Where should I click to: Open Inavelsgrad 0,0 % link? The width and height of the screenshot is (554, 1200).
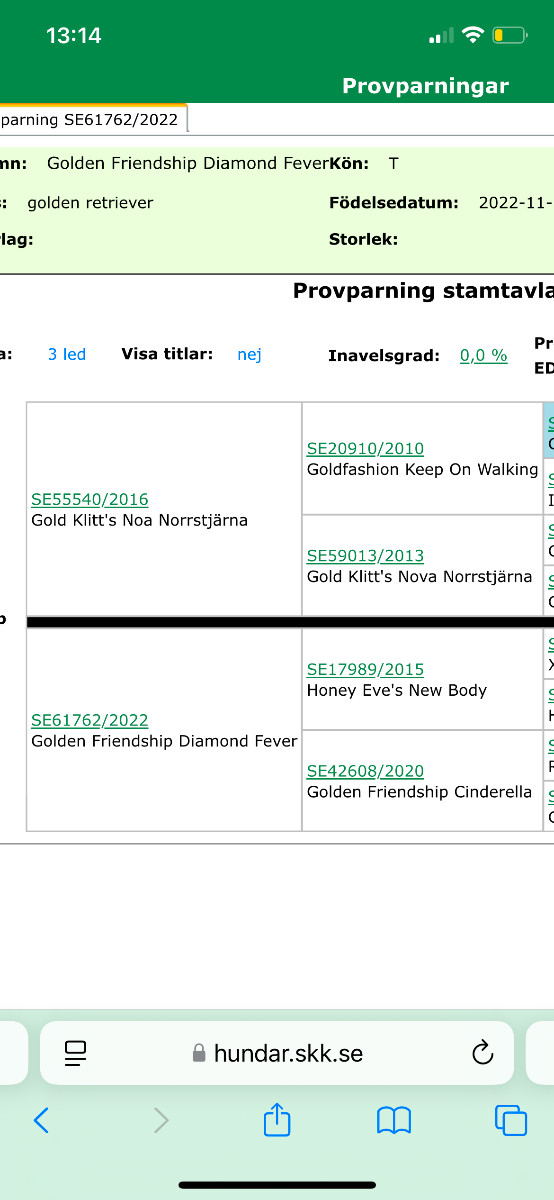pos(483,355)
